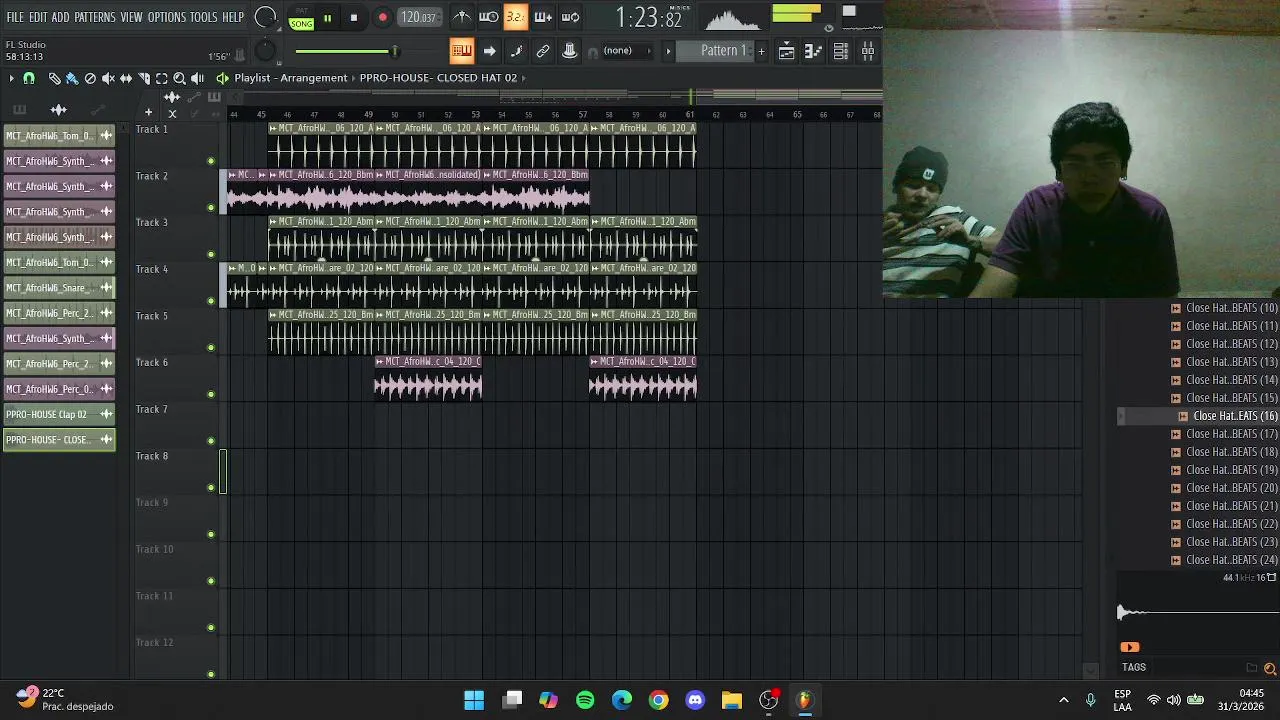Toggle loop recording icon
The width and height of the screenshot is (1280, 720).
[x=570, y=17]
